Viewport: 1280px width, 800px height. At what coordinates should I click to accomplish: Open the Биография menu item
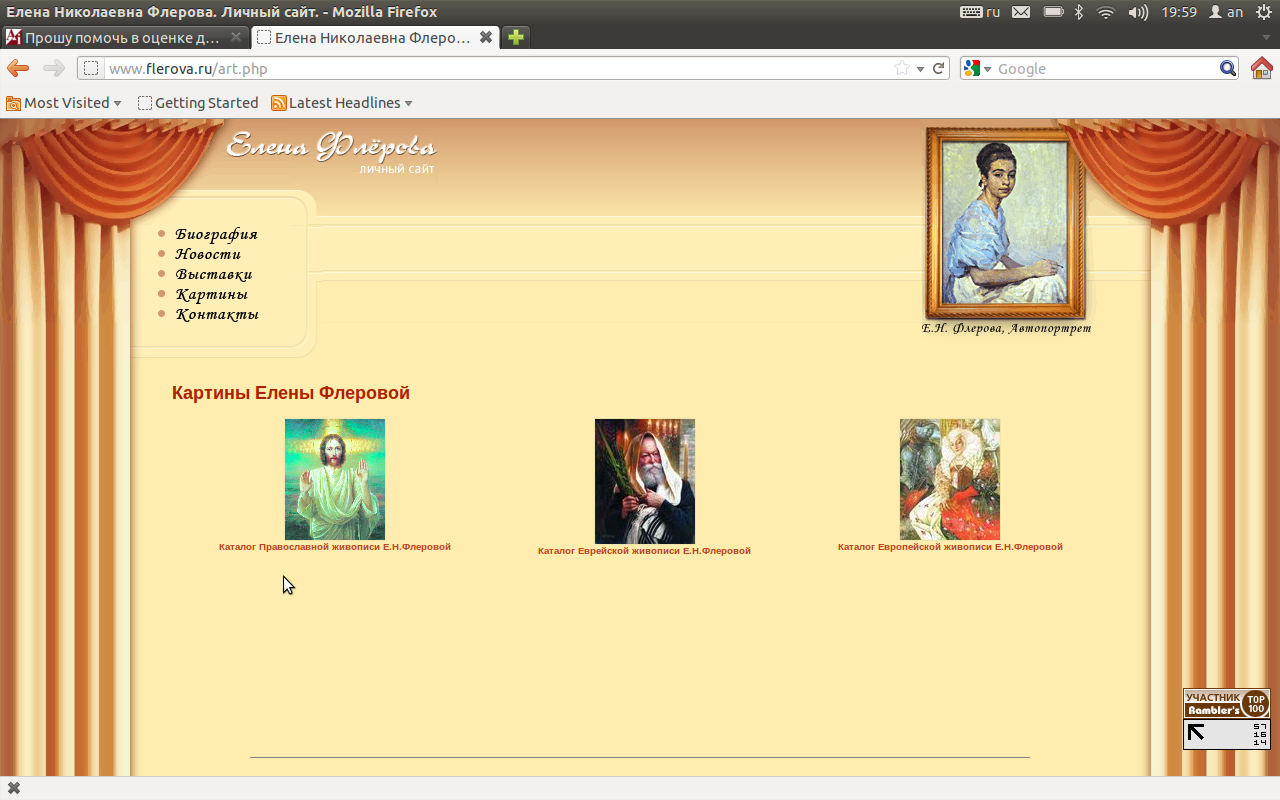click(216, 234)
